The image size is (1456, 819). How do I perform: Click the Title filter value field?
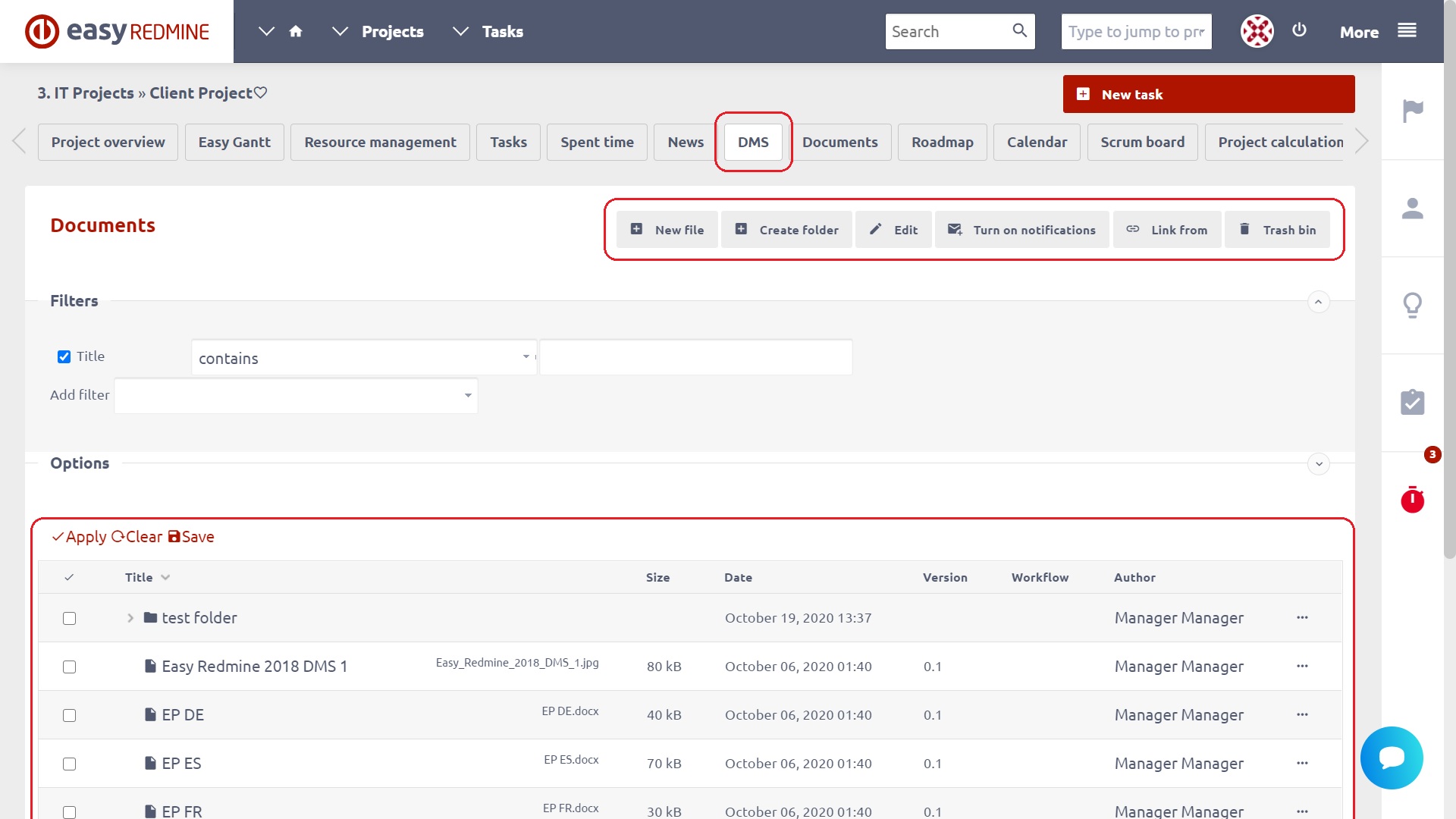(696, 357)
